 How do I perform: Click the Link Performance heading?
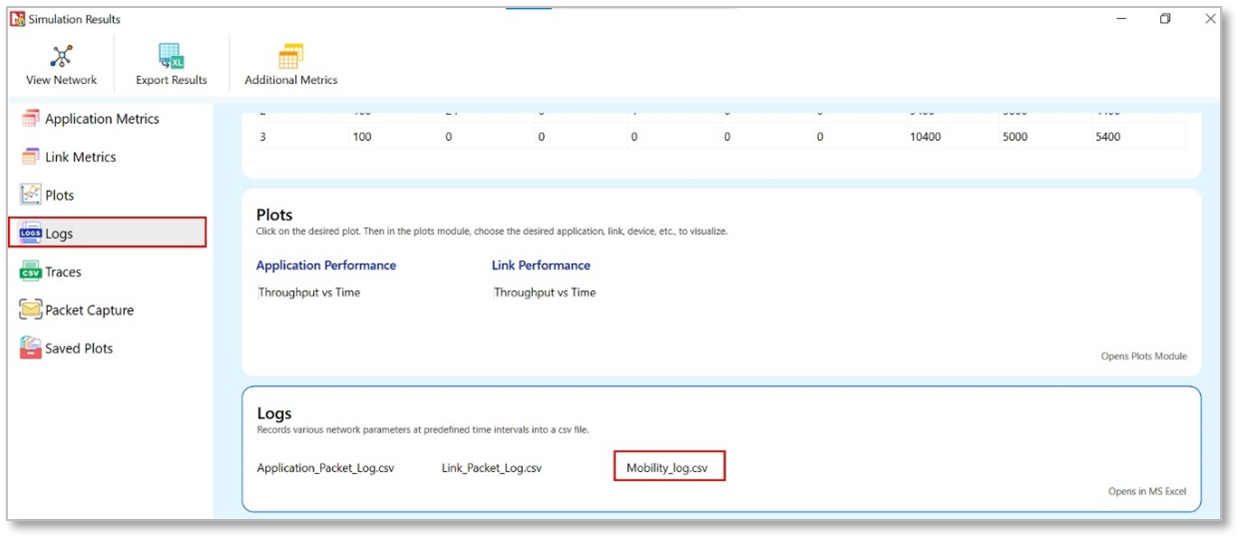541,265
